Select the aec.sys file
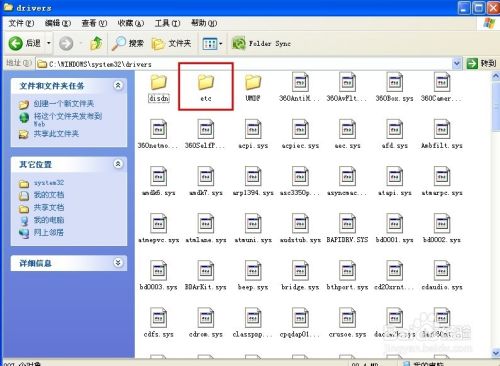The width and height of the screenshot is (500, 366). 347,135
